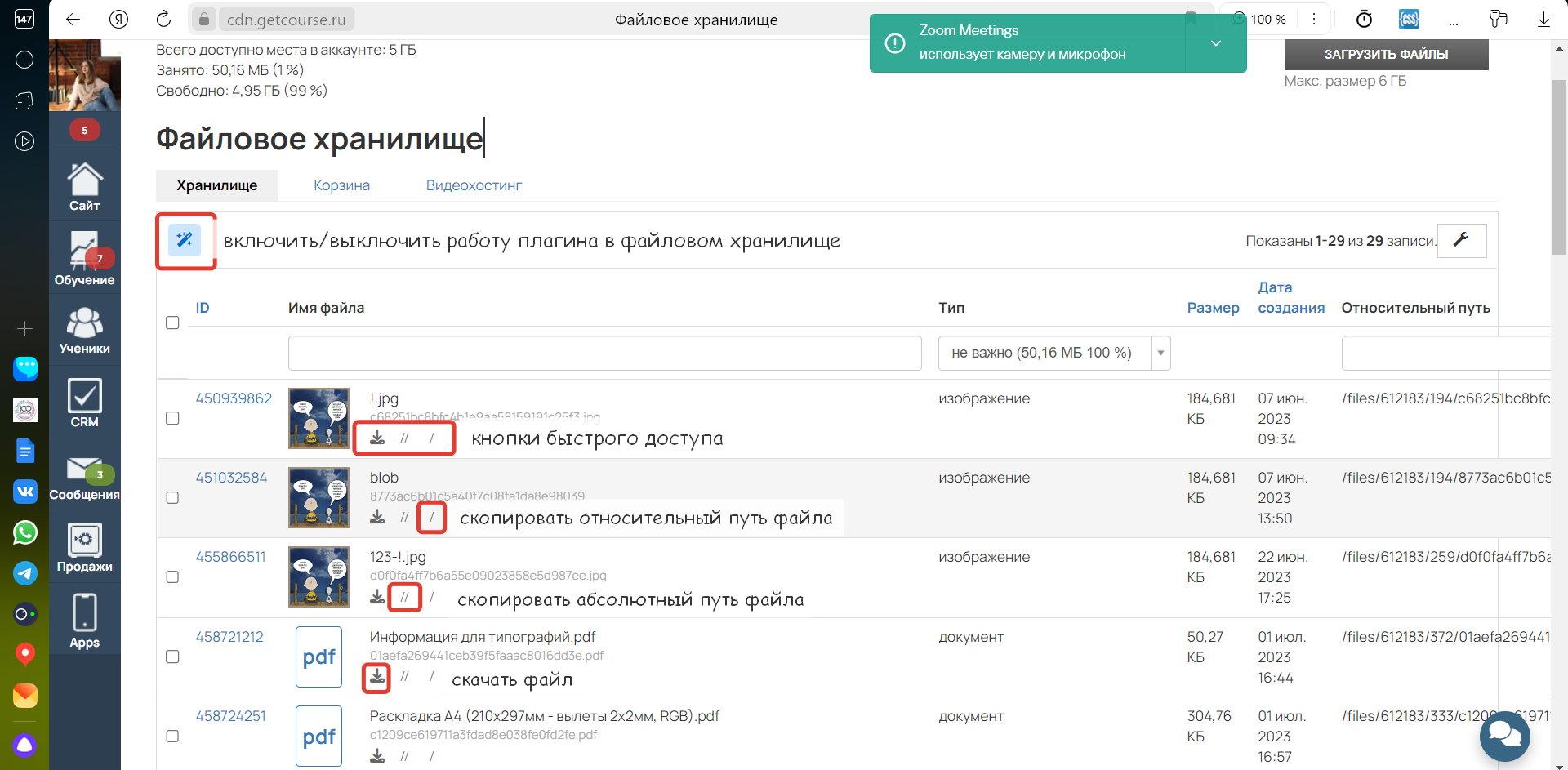Sort files by Размер column
This screenshot has height=770, width=1568.
1213,308
